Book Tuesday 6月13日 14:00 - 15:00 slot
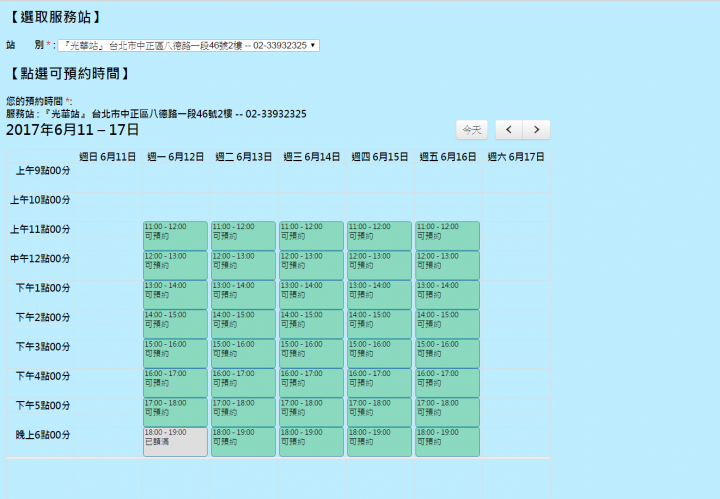This screenshot has width=720, height=499. point(243,324)
